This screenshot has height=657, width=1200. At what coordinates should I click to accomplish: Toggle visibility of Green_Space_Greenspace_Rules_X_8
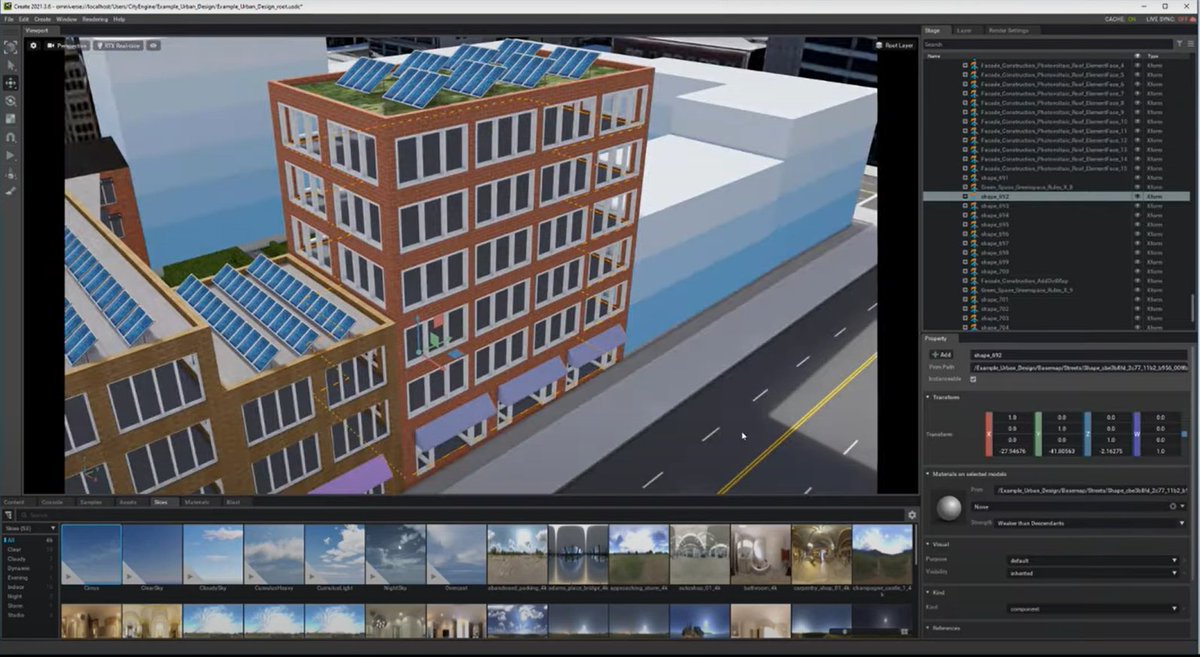[1137, 187]
